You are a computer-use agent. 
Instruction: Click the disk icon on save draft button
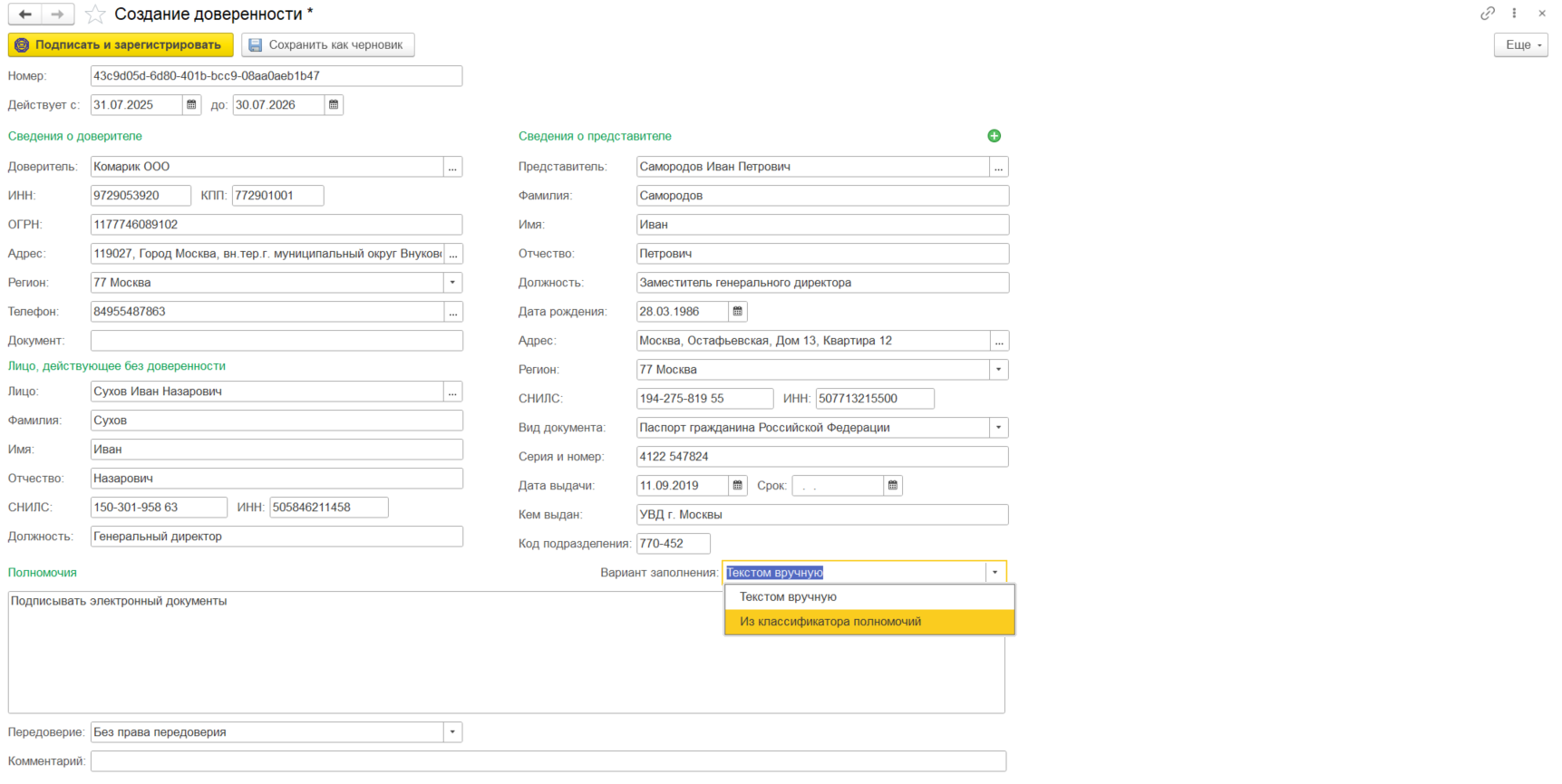pyautogui.click(x=256, y=44)
